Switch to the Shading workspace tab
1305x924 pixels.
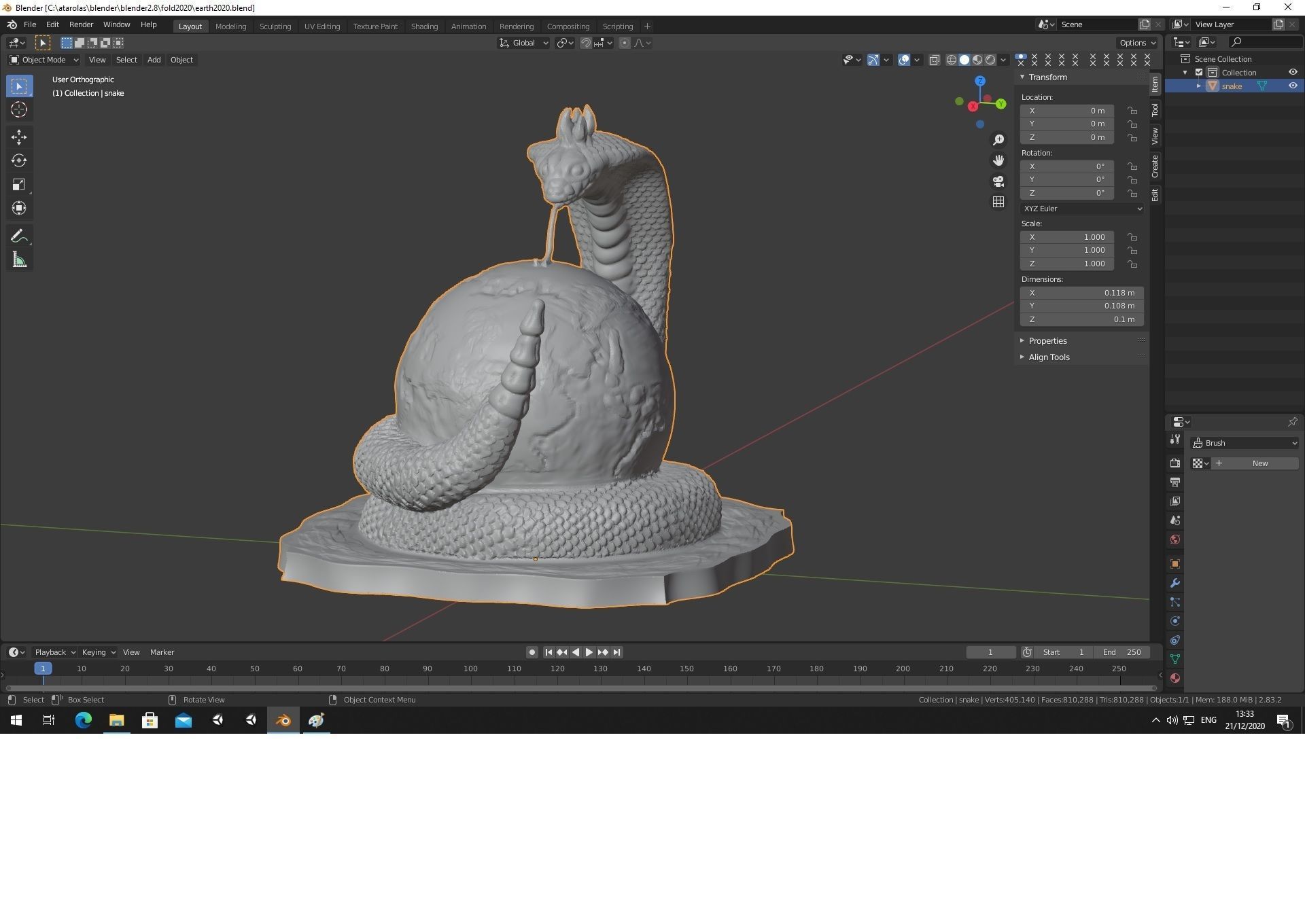click(424, 26)
